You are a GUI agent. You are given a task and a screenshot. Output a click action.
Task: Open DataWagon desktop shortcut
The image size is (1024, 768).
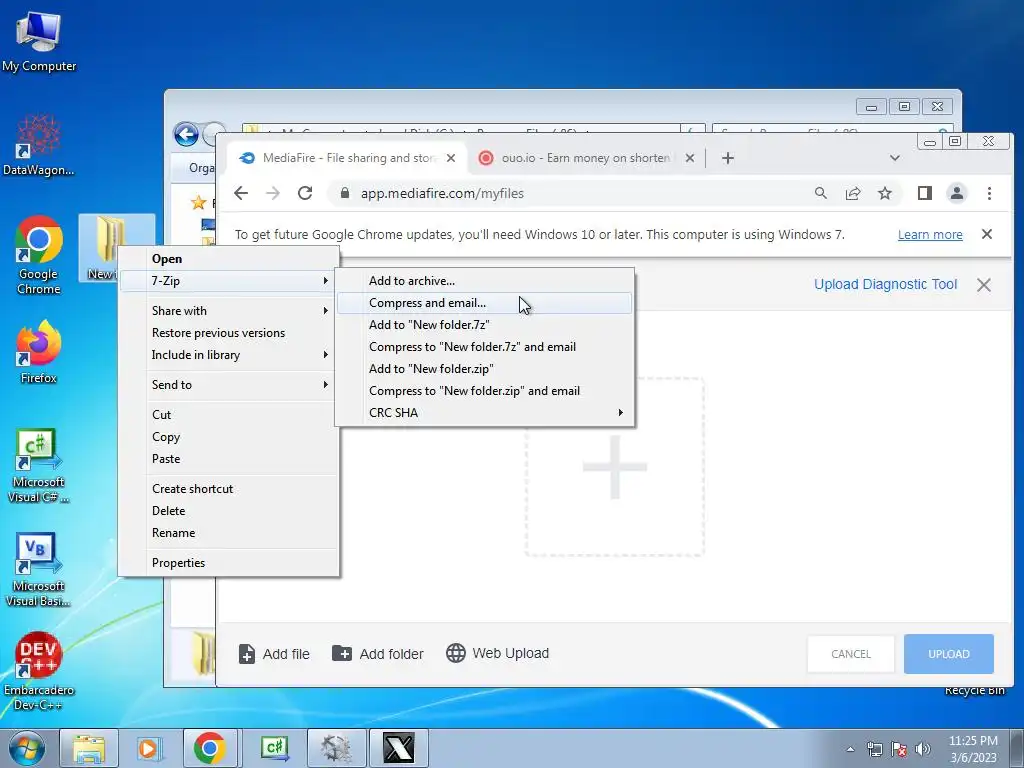tap(39, 145)
